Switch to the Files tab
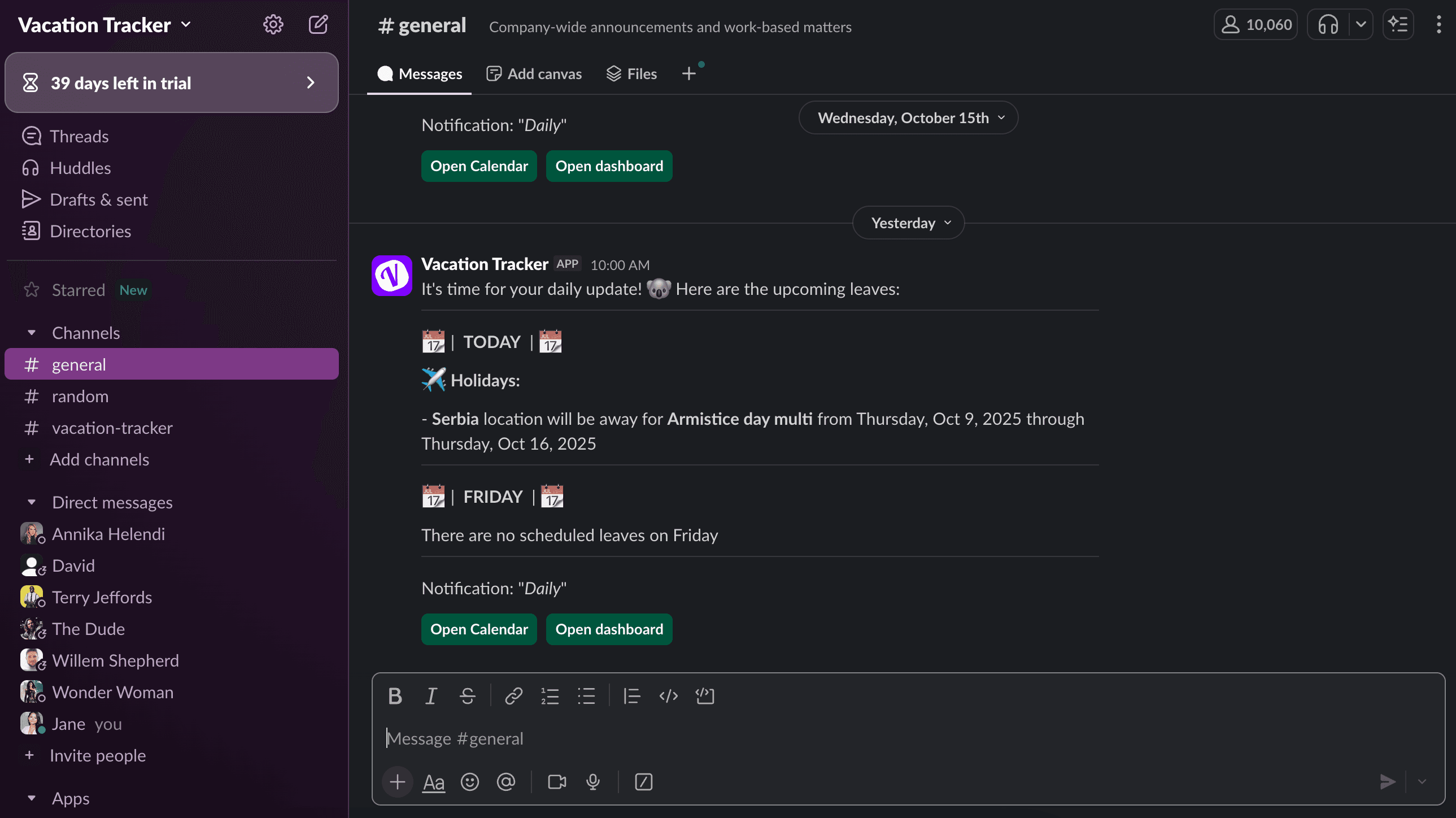 (x=632, y=73)
